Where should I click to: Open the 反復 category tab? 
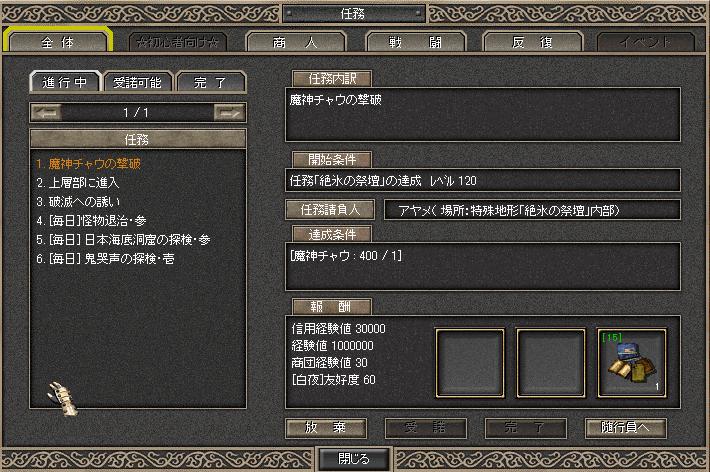tap(532, 42)
